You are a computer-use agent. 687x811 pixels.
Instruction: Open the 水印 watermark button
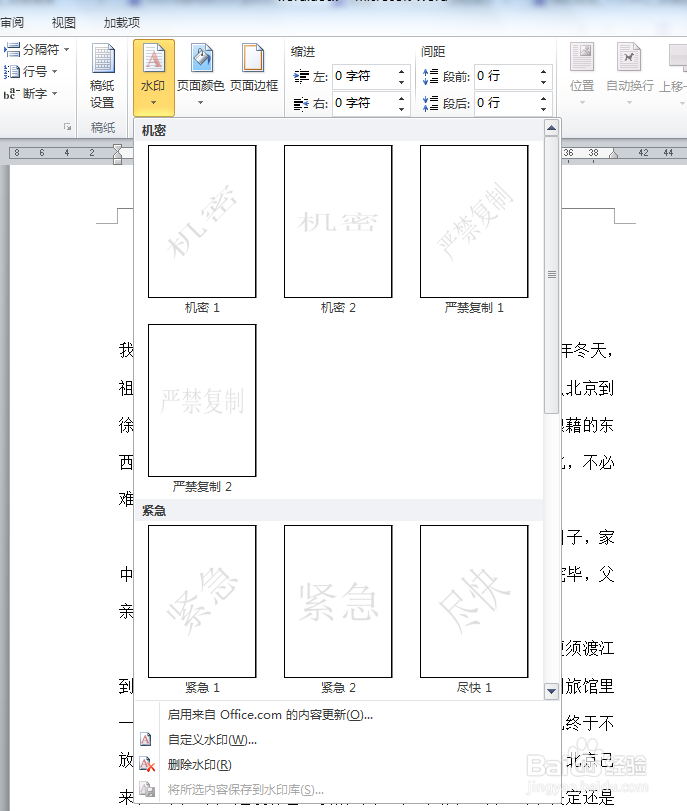tap(154, 77)
